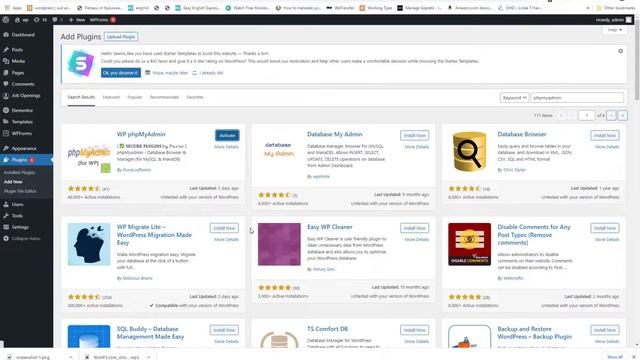Image resolution: width=640 pixels, height=360 pixels.
Task: Open the Easy WP Cleaner title link
Action: [329, 227]
